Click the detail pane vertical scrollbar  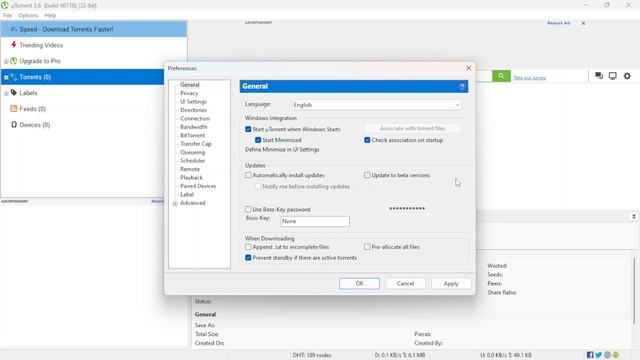[634, 290]
